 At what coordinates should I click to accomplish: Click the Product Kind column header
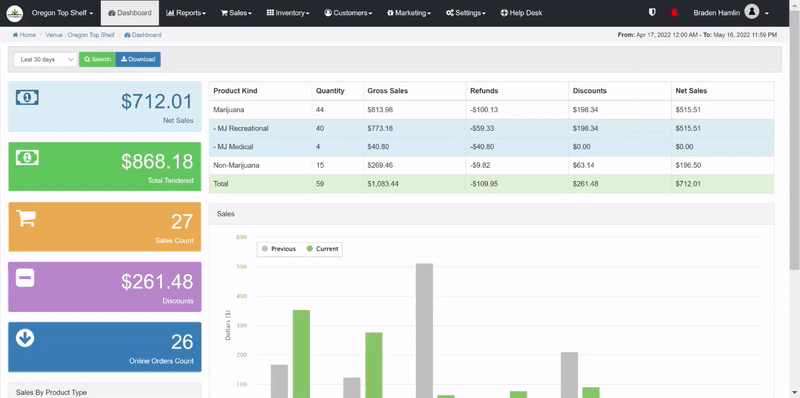click(x=235, y=91)
